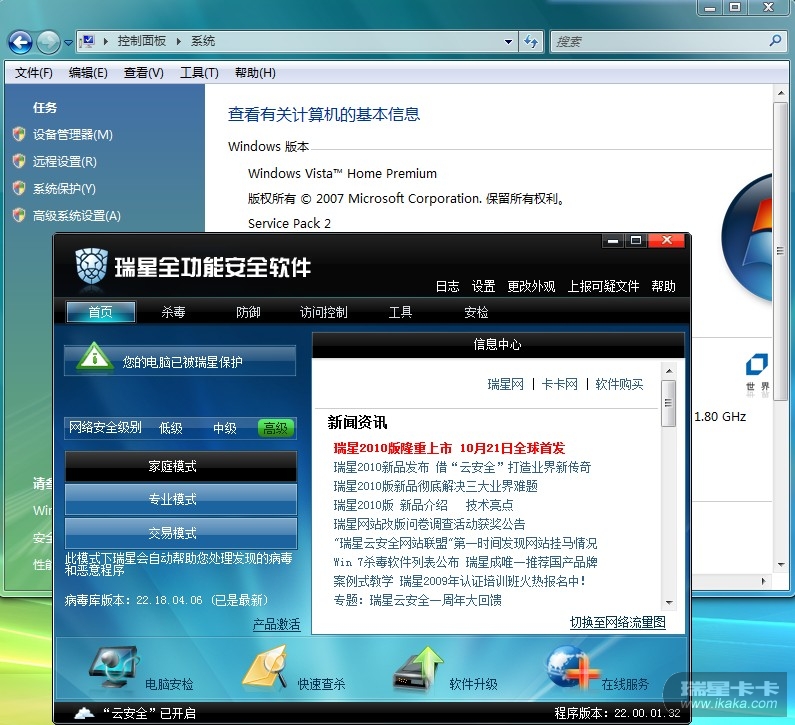The width and height of the screenshot is (795, 725).
Task: Click the info center scrollbar thumb
Action: (669, 403)
